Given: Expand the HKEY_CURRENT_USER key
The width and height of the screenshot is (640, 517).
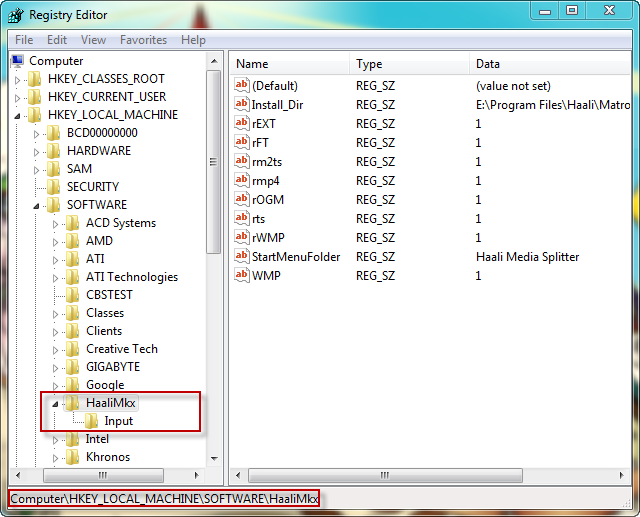Looking at the screenshot, I should (x=17, y=98).
